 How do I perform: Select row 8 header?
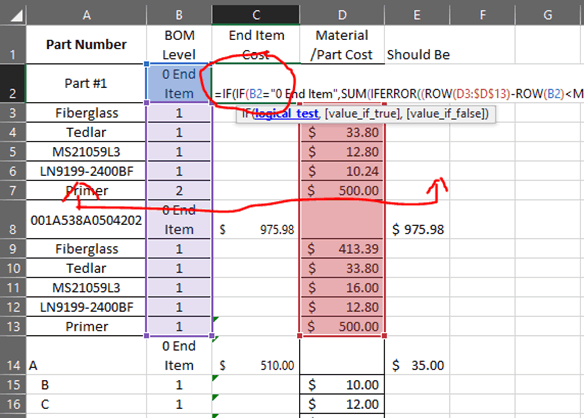click(13, 219)
